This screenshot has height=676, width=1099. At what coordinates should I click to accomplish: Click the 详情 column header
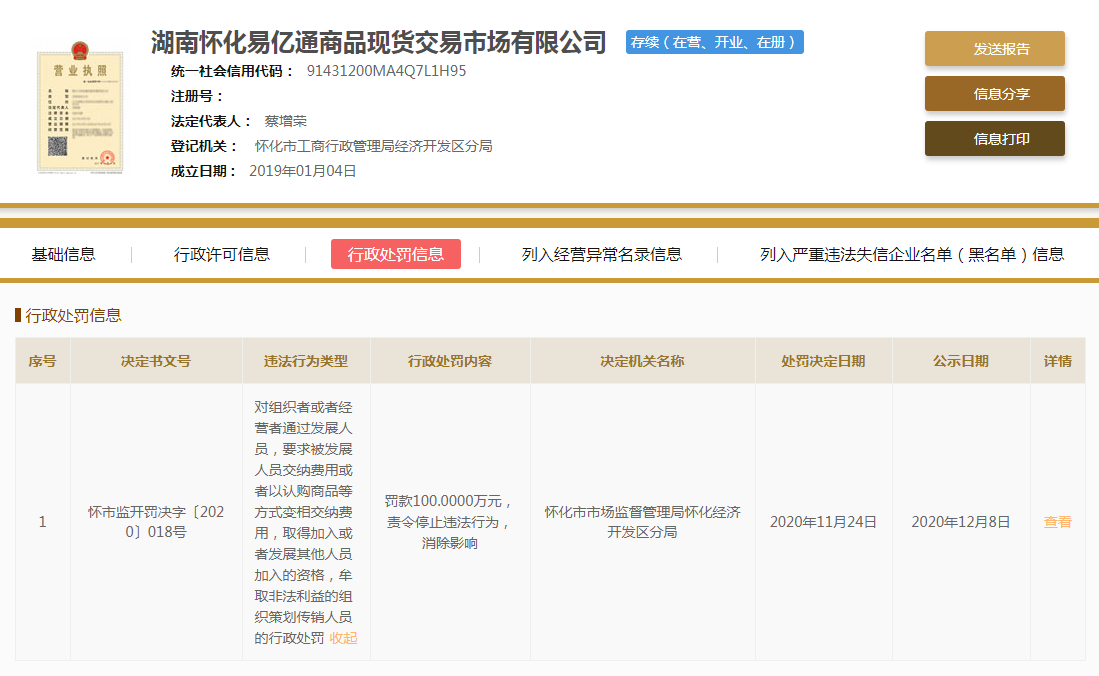tap(1058, 361)
